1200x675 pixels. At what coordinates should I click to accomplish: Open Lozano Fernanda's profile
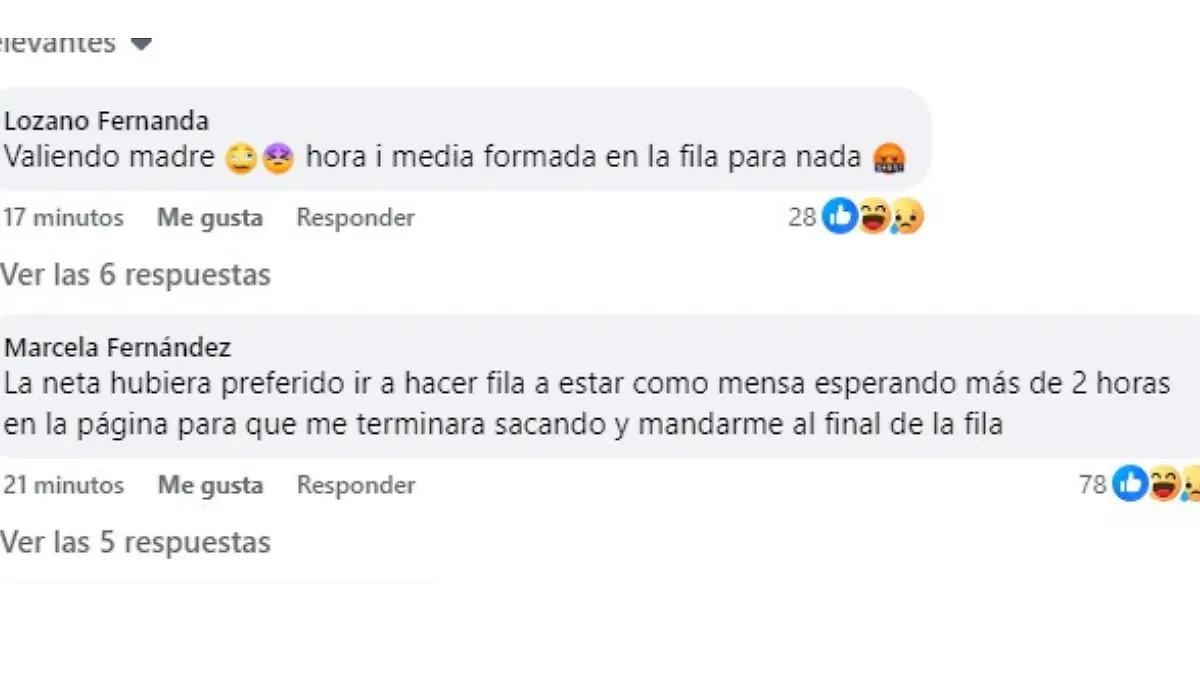(106, 120)
